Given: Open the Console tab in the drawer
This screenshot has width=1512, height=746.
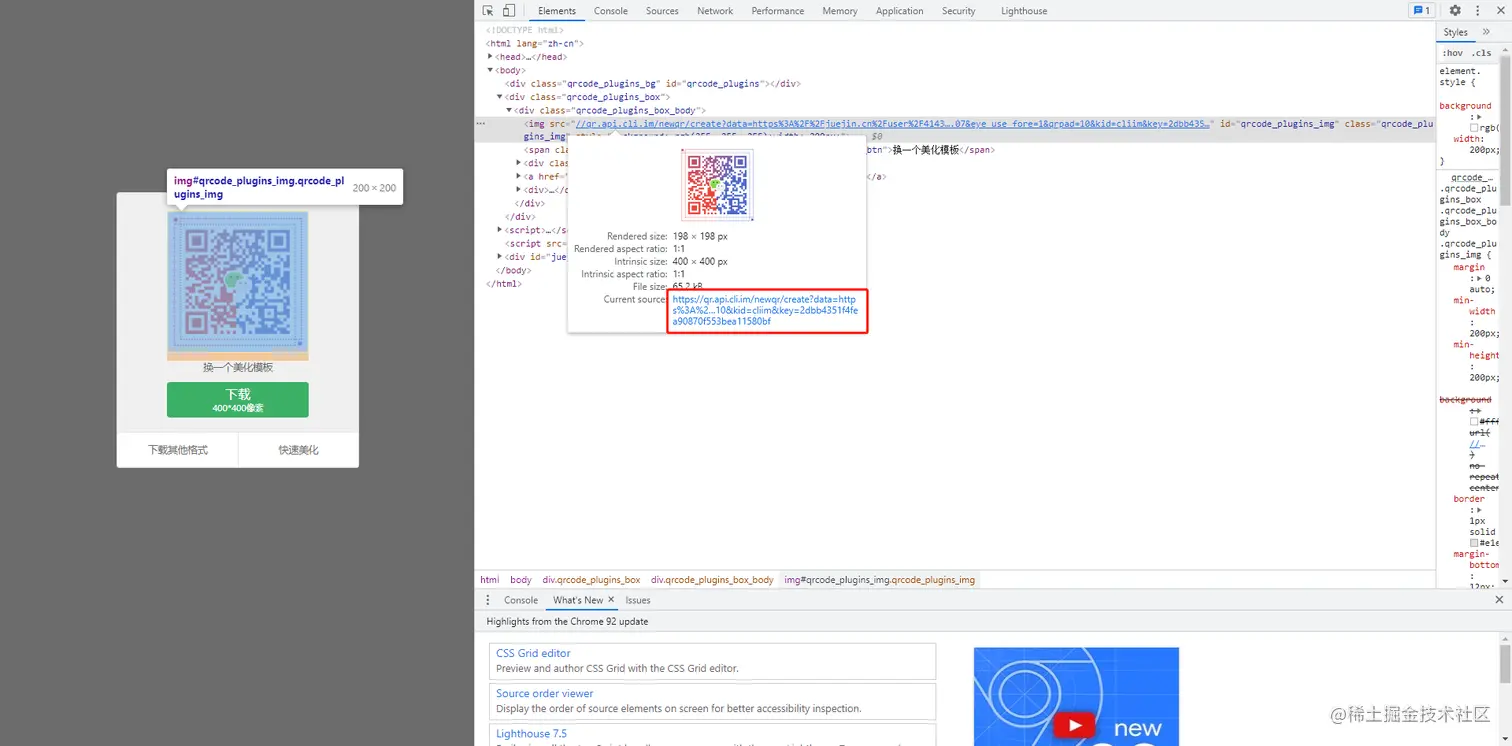Looking at the screenshot, I should tap(521, 600).
